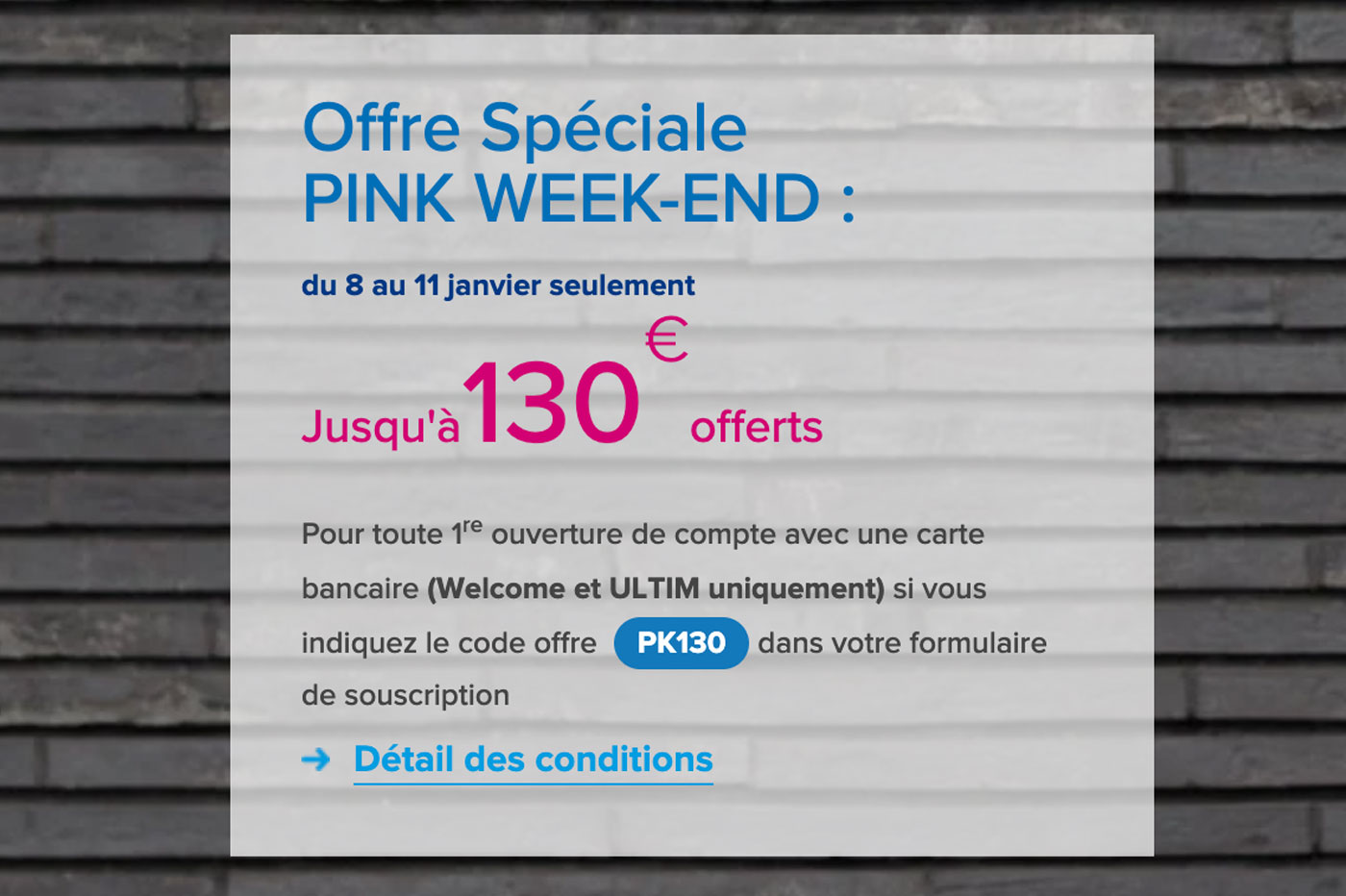Open the Détail des conditions link
Viewport: 1346px width, 896px height.
[533, 759]
